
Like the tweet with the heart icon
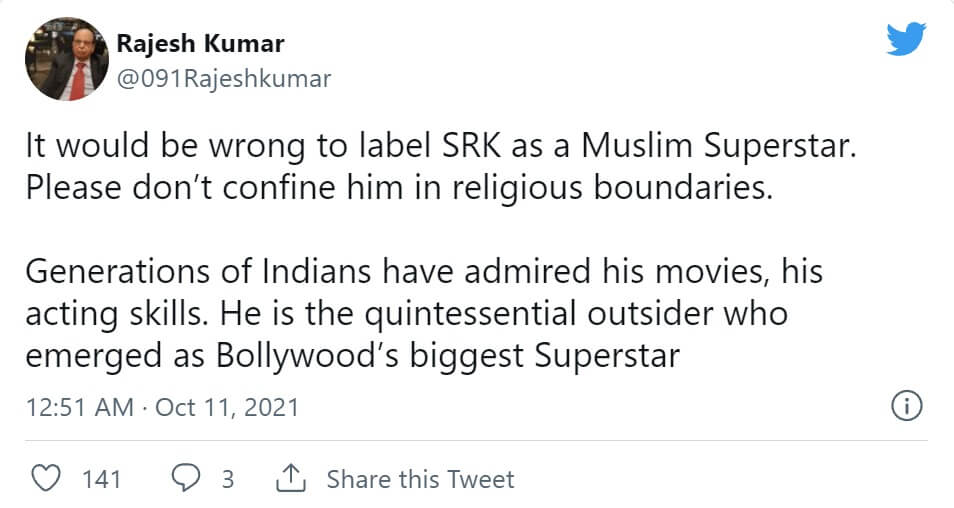46,479
